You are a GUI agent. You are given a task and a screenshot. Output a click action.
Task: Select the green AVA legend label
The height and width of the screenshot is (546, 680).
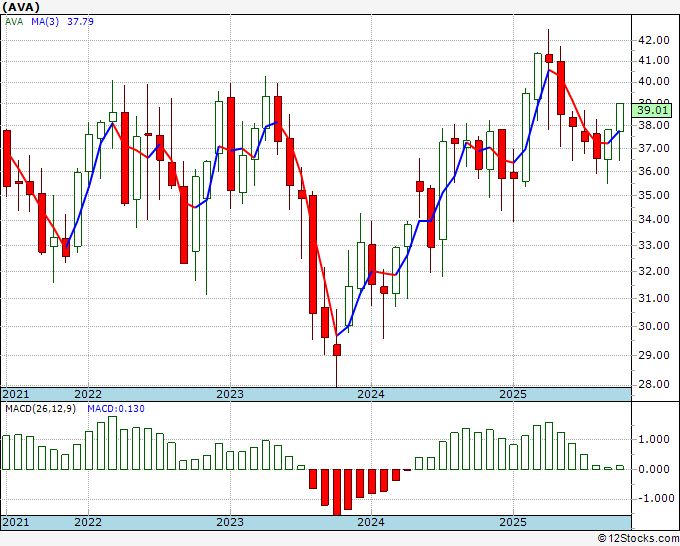(14, 21)
